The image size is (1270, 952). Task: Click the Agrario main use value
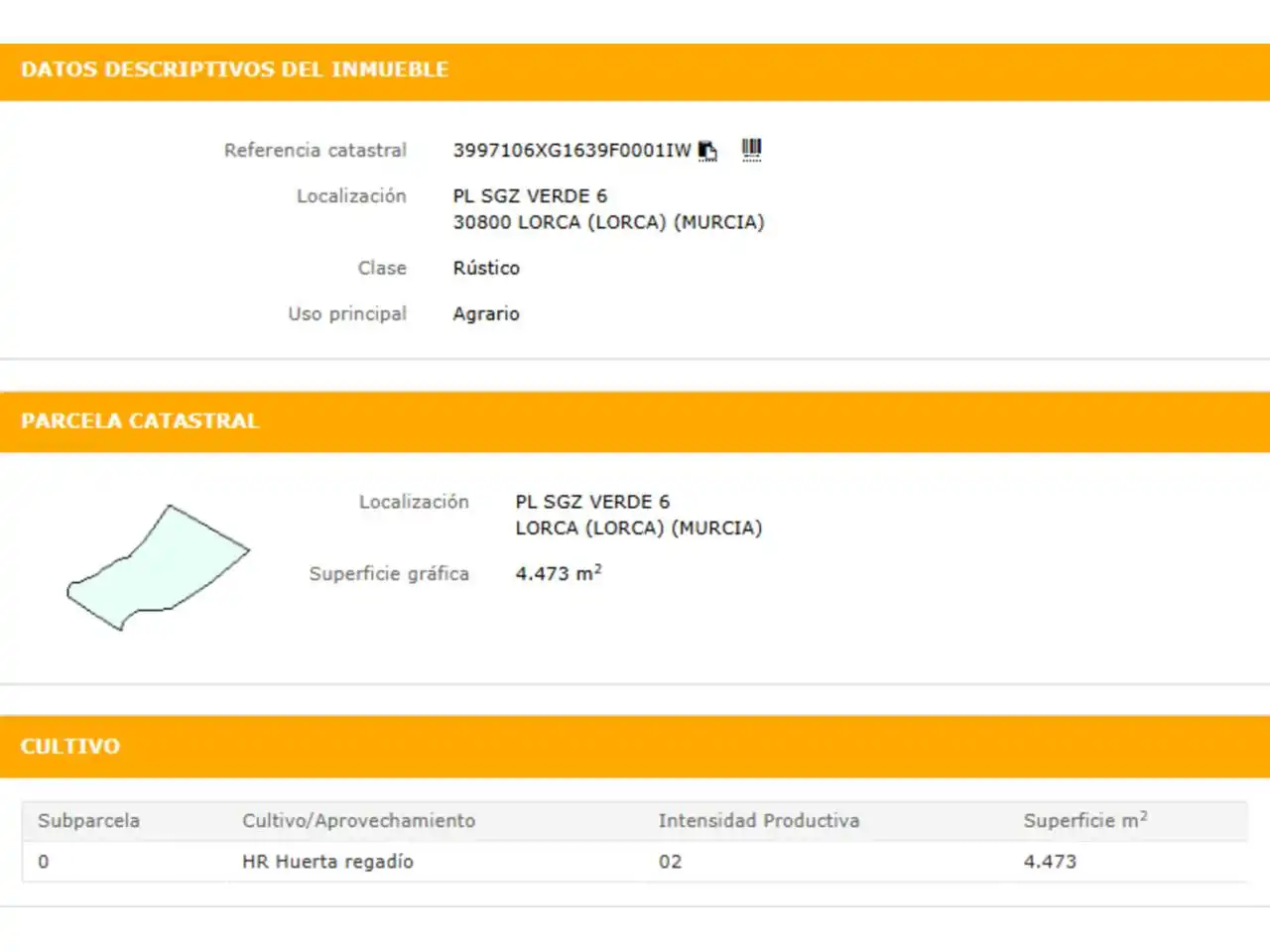tap(486, 314)
